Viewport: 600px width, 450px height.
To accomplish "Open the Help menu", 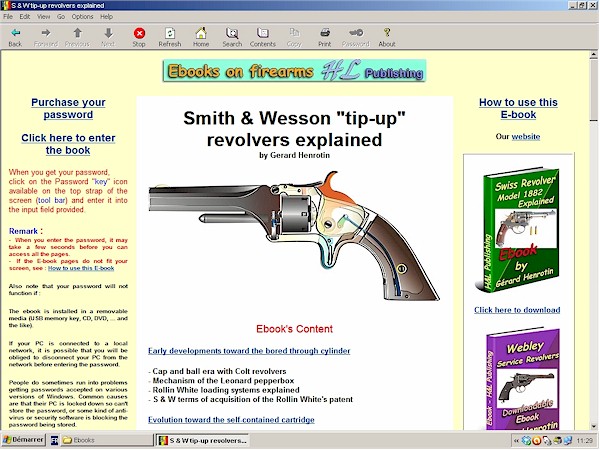I will click(x=106, y=16).
